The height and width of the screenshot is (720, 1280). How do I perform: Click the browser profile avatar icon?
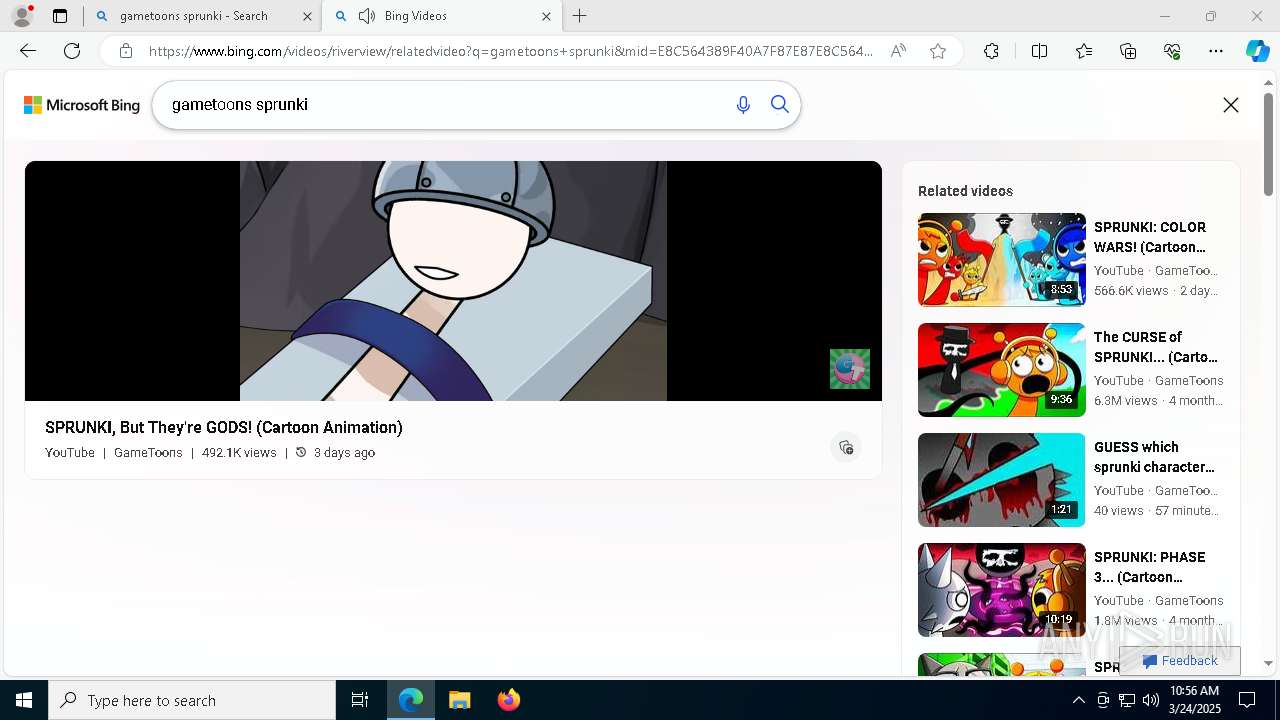pos(22,16)
